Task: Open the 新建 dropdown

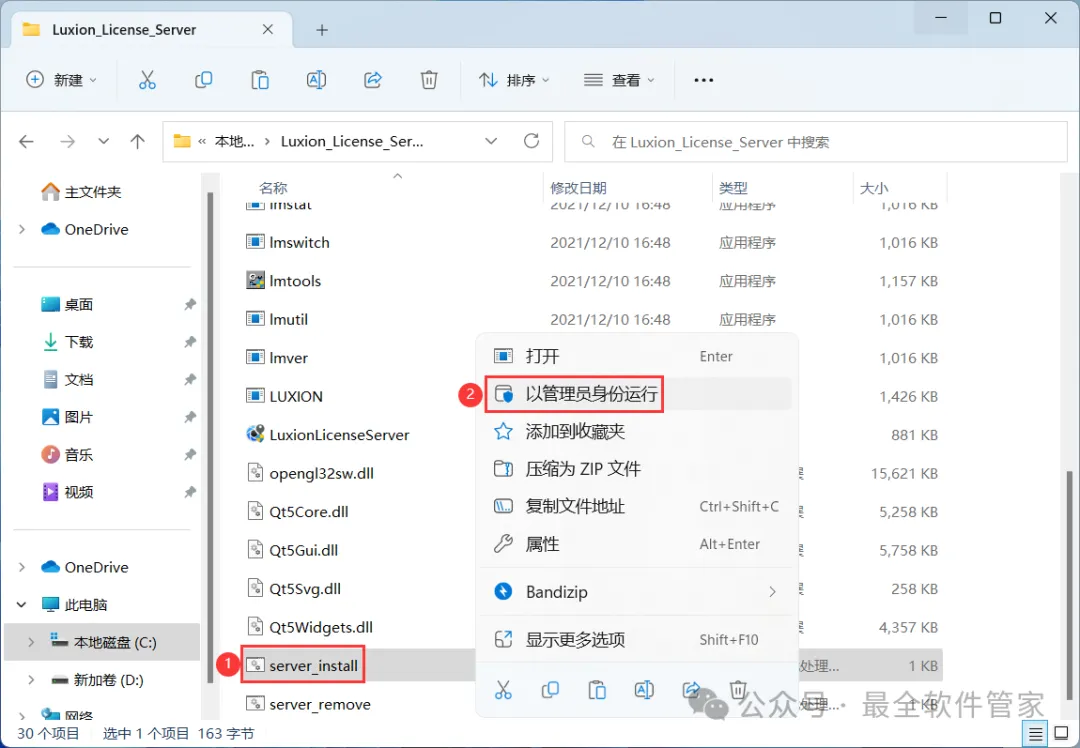Action: [61, 80]
